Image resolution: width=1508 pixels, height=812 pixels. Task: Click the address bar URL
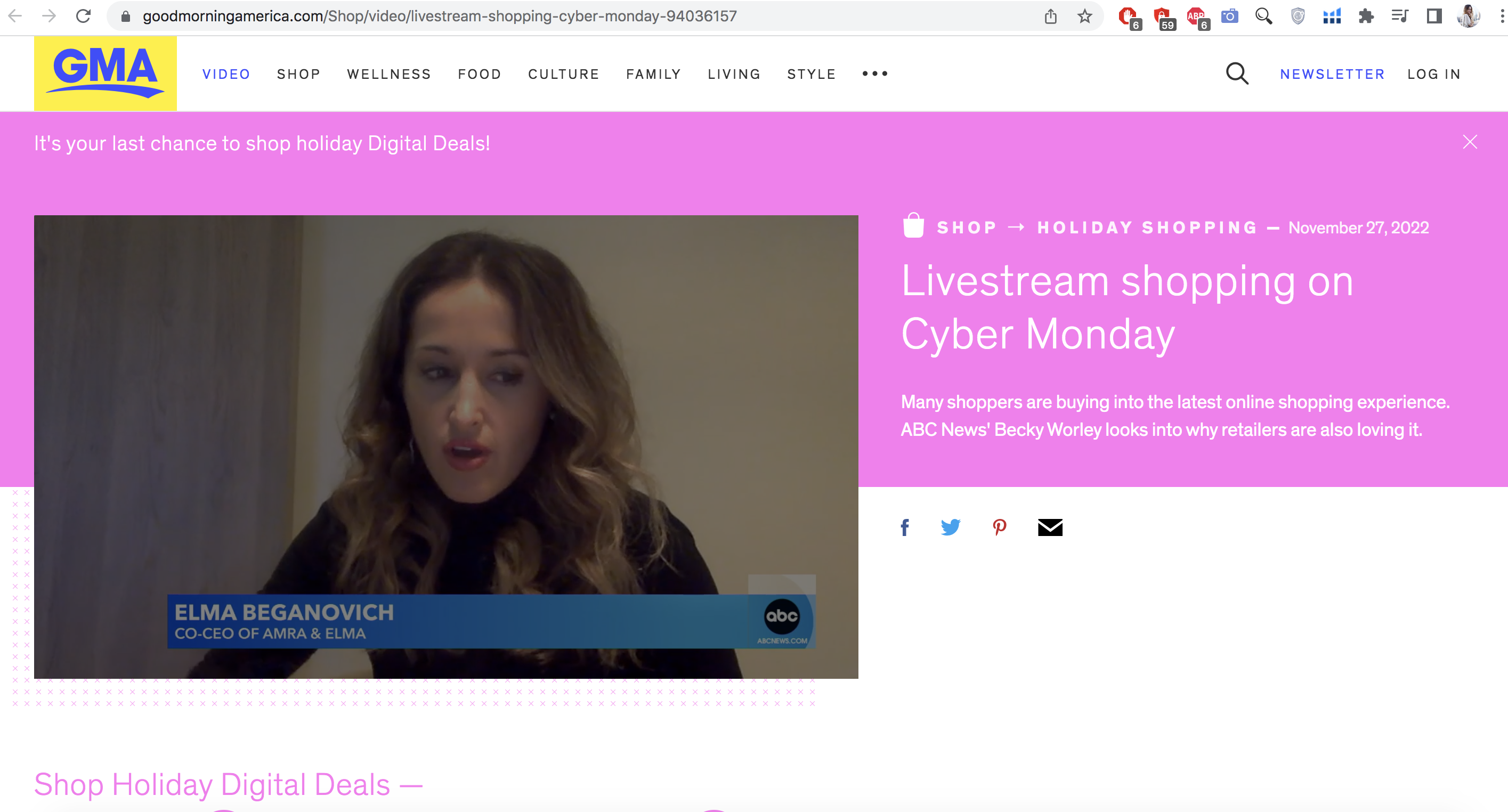[x=440, y=16]
